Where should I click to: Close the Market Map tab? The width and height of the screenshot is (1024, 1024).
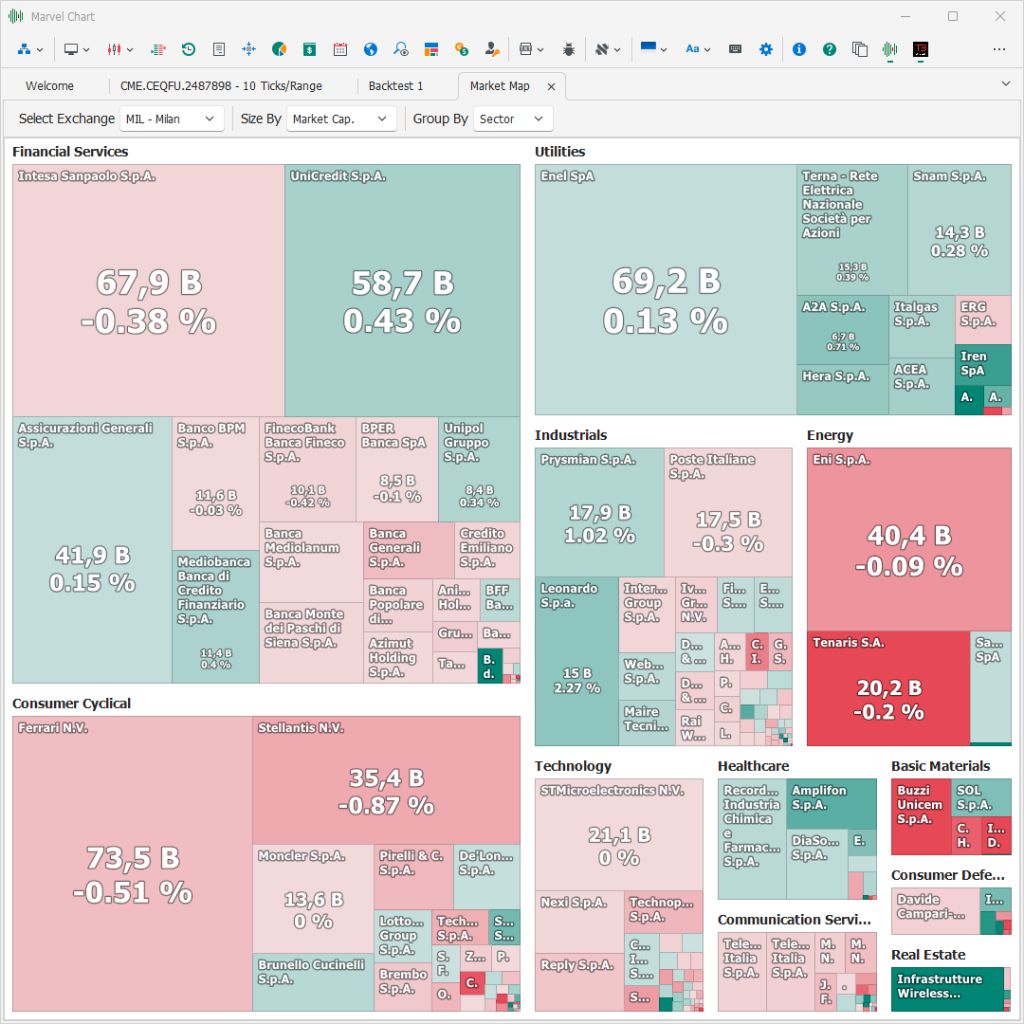tap(551, 86)
